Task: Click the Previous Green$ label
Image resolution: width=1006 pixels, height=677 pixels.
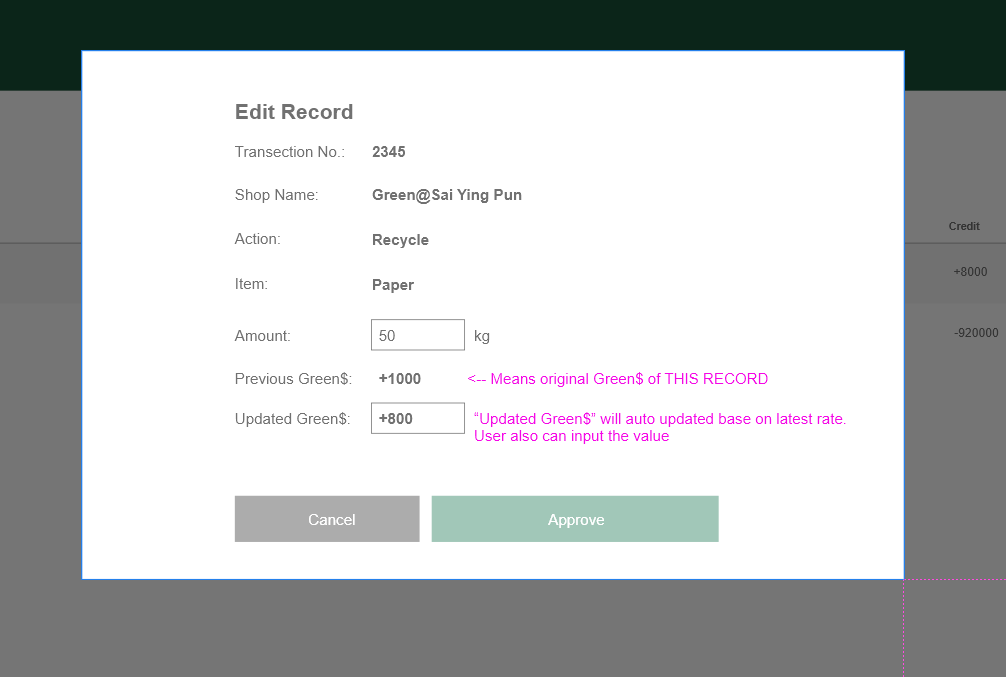Action: coord(293,379)
